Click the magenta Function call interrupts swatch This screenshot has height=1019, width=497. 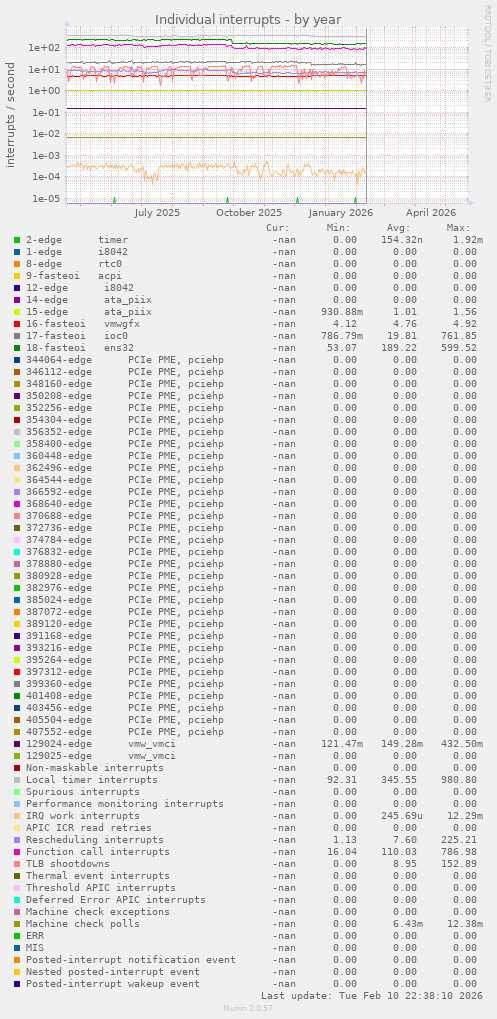click(17, 851)
